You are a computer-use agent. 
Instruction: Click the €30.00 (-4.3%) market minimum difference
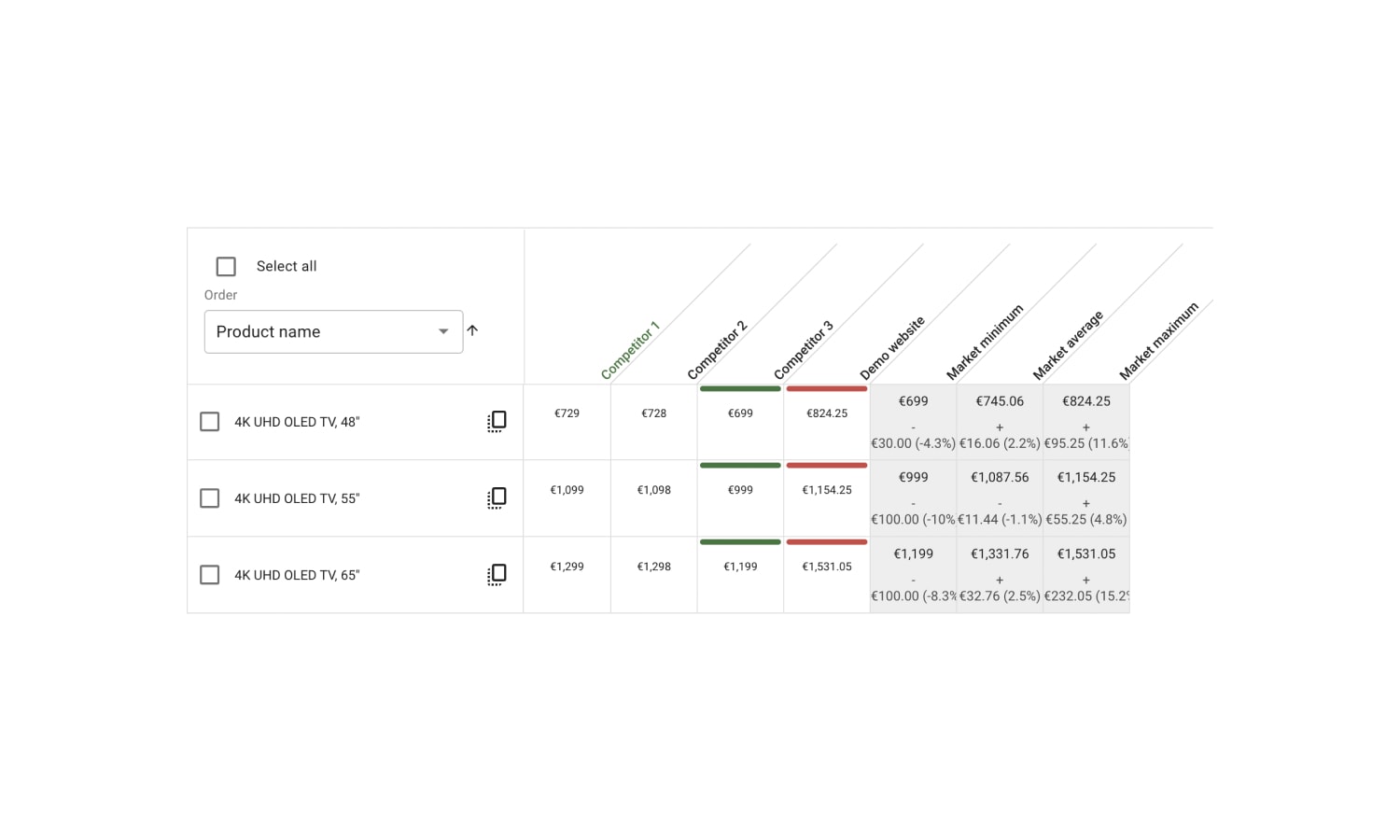[913, 443]
